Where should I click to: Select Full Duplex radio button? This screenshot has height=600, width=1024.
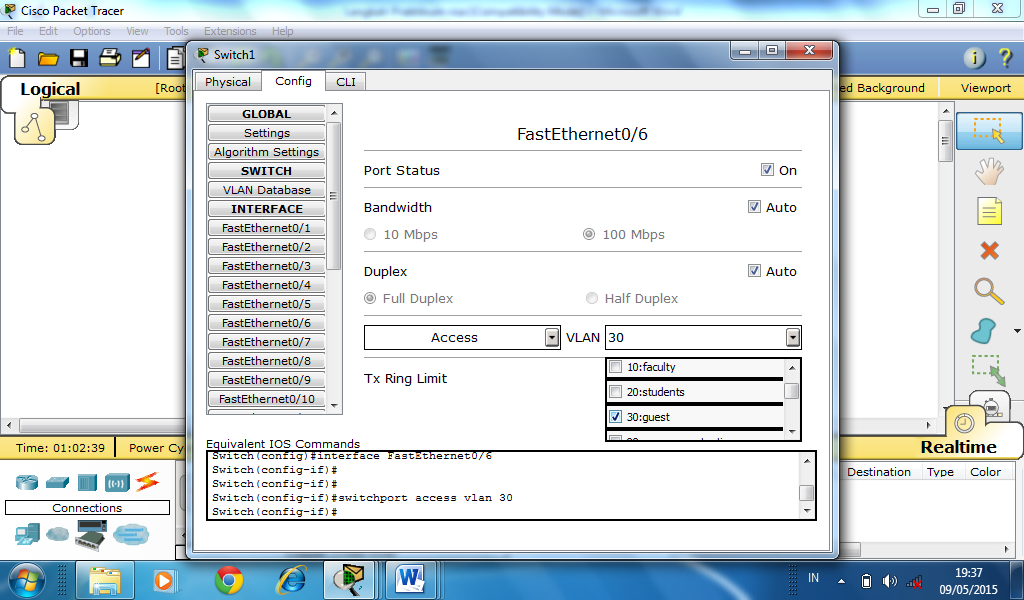pos(370,298)
